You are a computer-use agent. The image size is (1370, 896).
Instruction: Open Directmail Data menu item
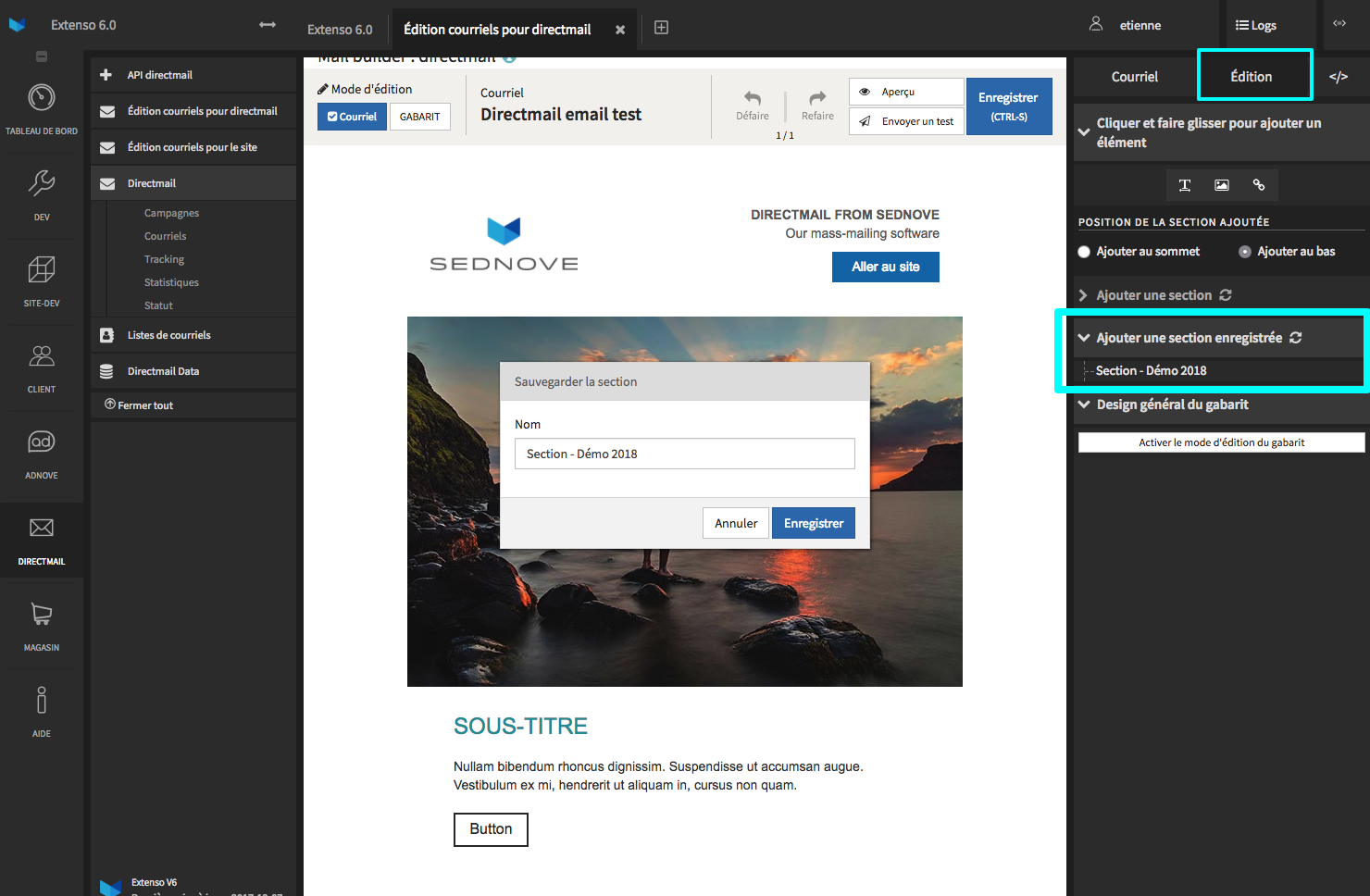(x=193, y=371)
